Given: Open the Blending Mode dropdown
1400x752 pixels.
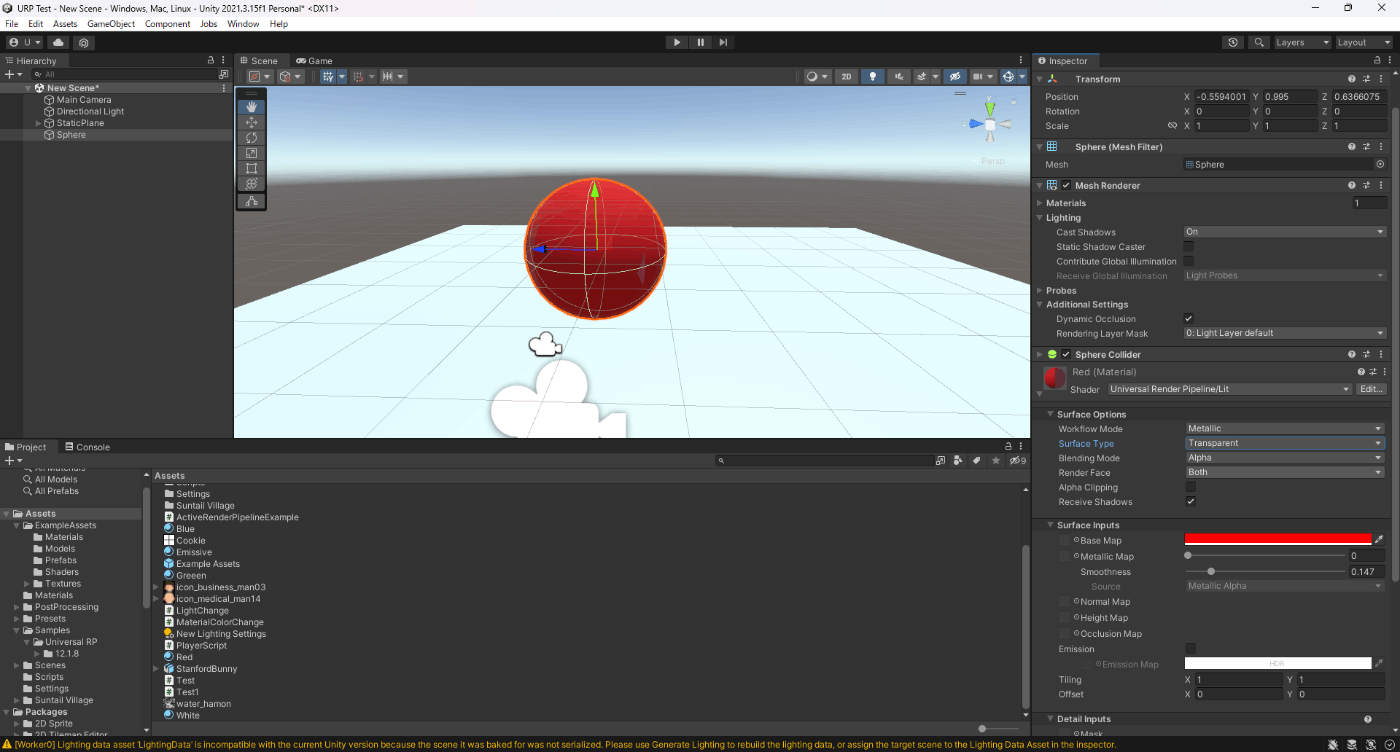Looking at the screenshot, I should 1285,458.
